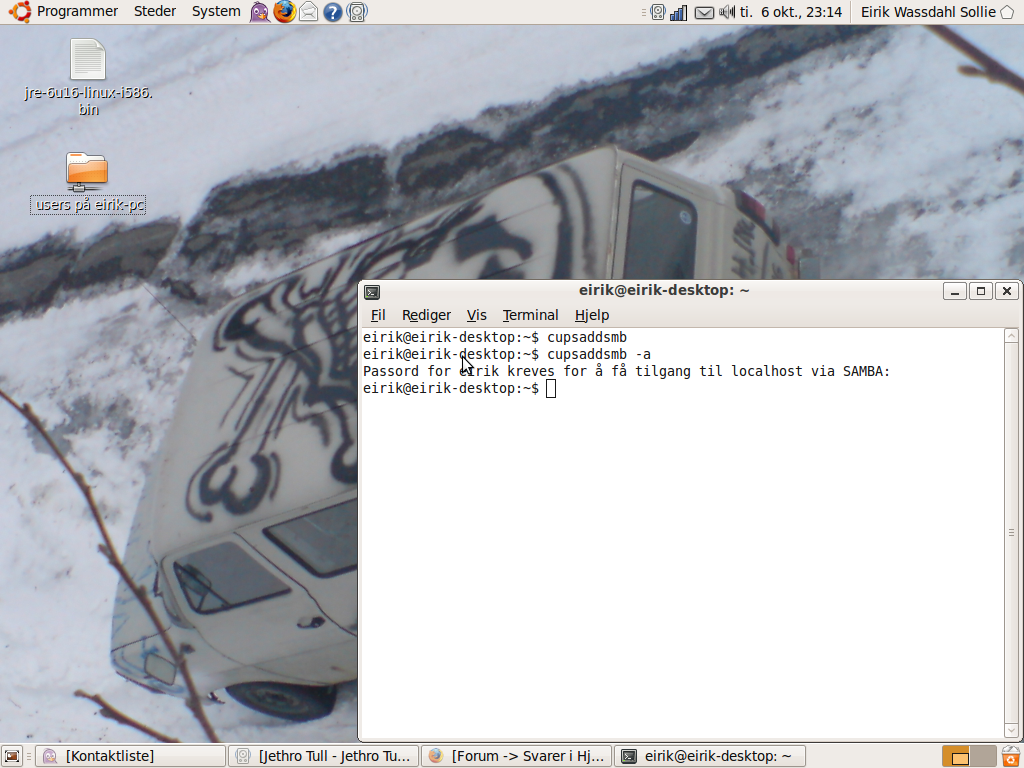Switch to Forum Firefox taskbar window
This screenshot has width=1024, height=768.
pyautogui.click(x=517, y=756)
